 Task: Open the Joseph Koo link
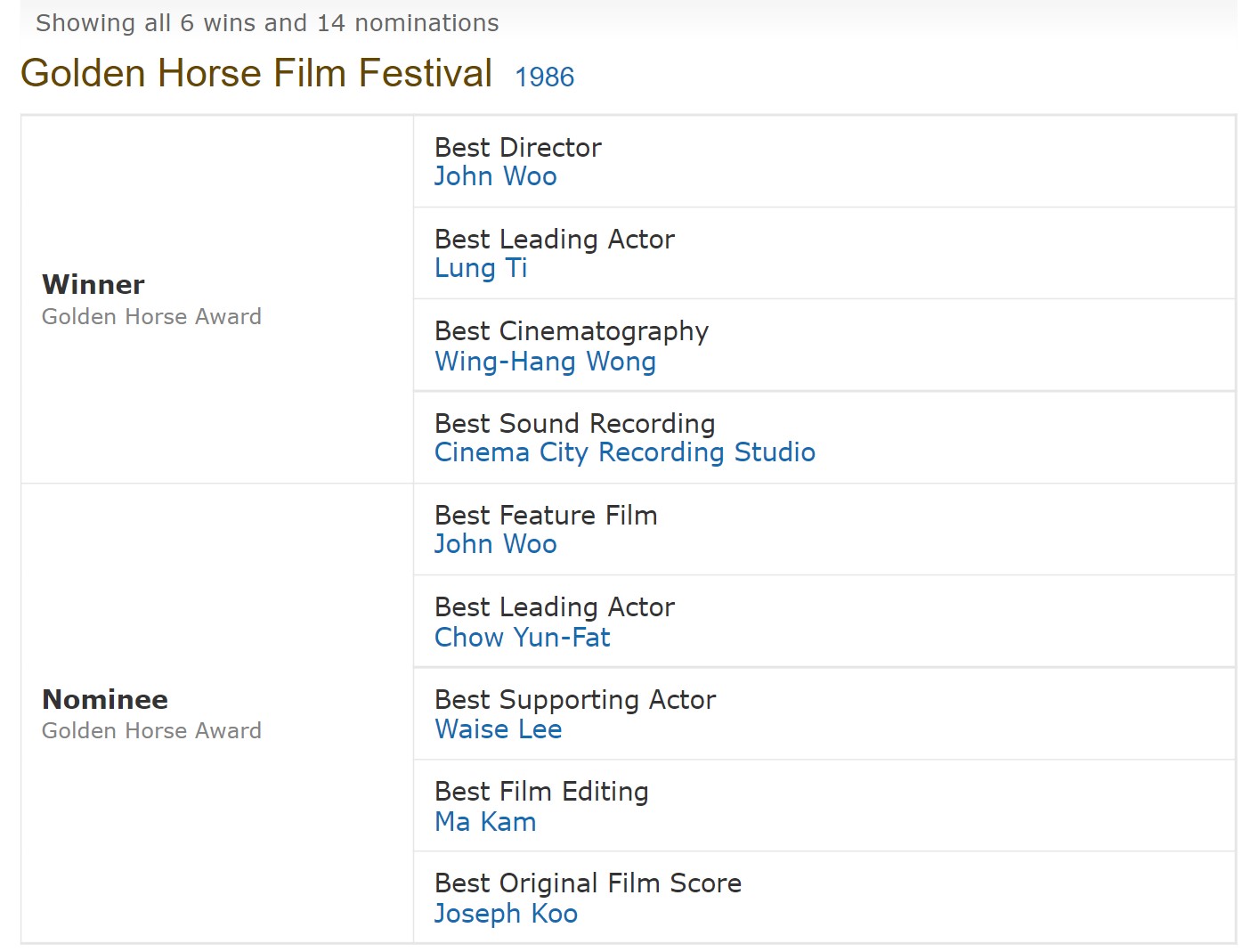click(506, 914)
